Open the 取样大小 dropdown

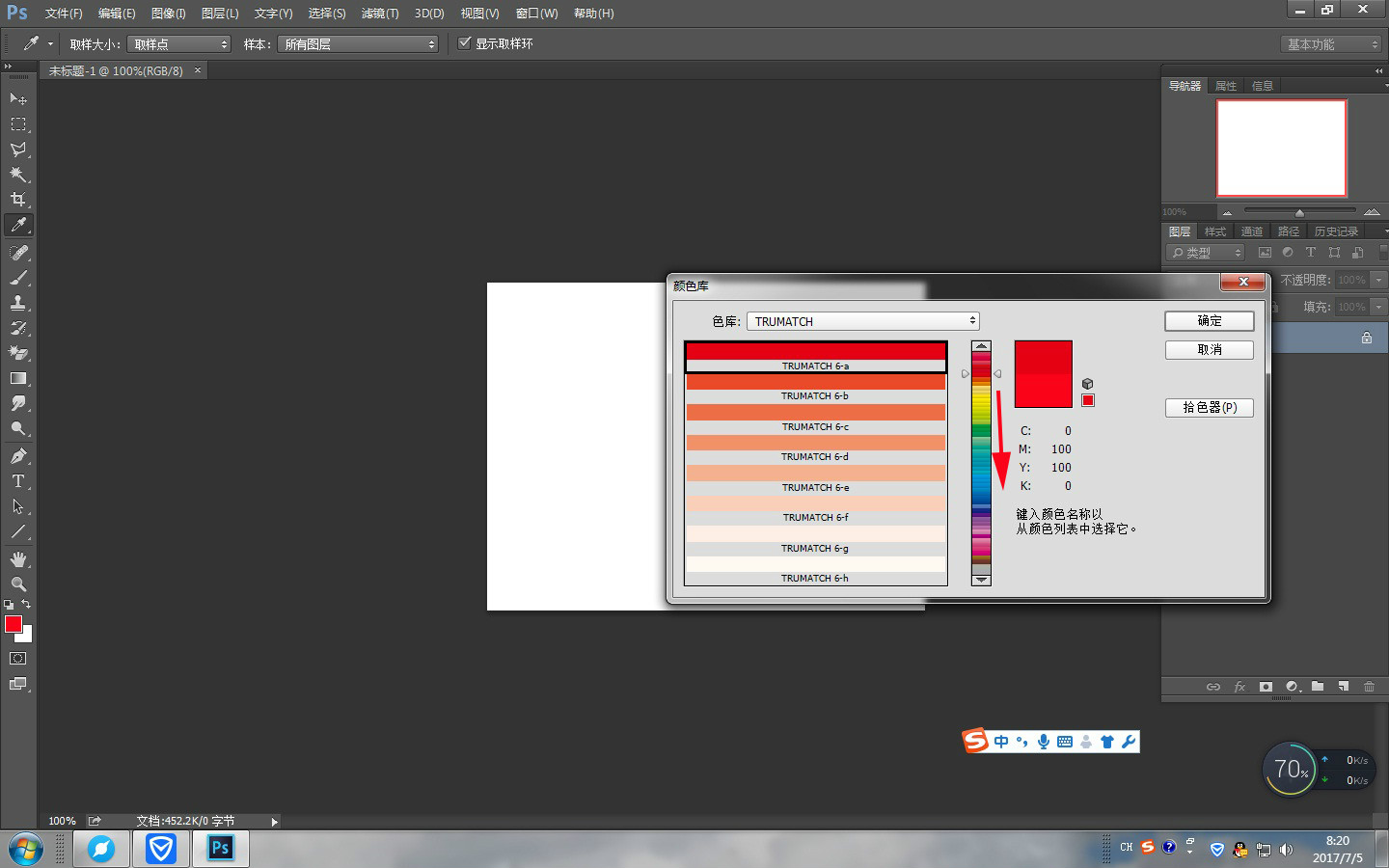point(179,44)
